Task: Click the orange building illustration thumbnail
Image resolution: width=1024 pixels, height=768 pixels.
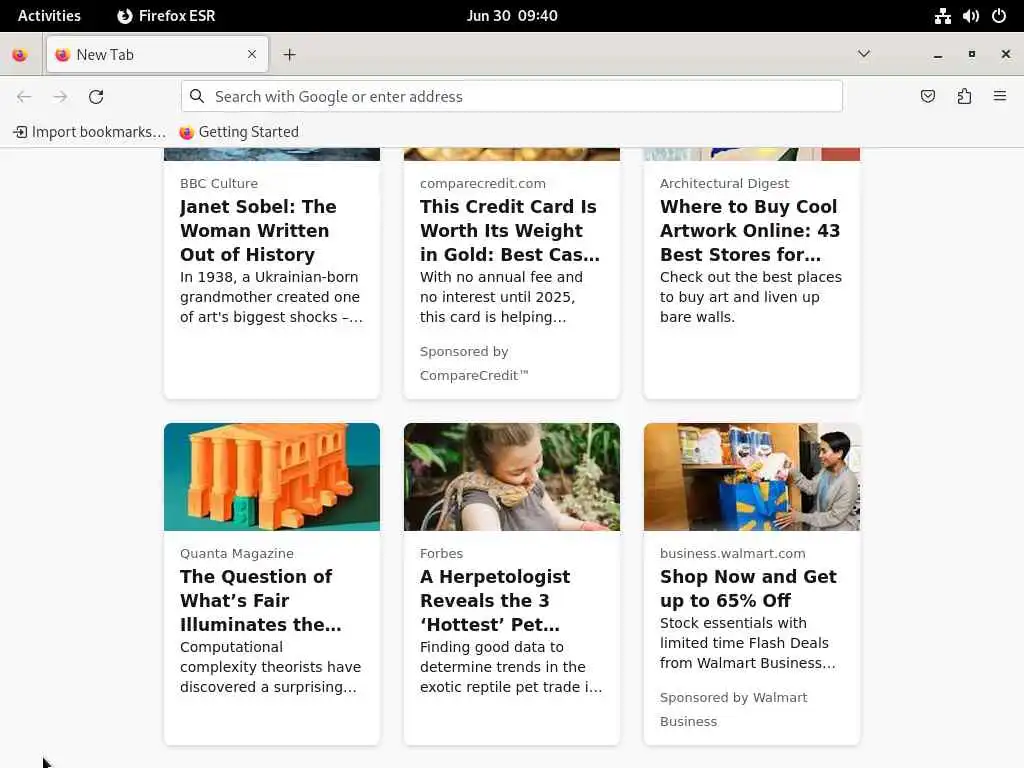Action: point(272,477)
